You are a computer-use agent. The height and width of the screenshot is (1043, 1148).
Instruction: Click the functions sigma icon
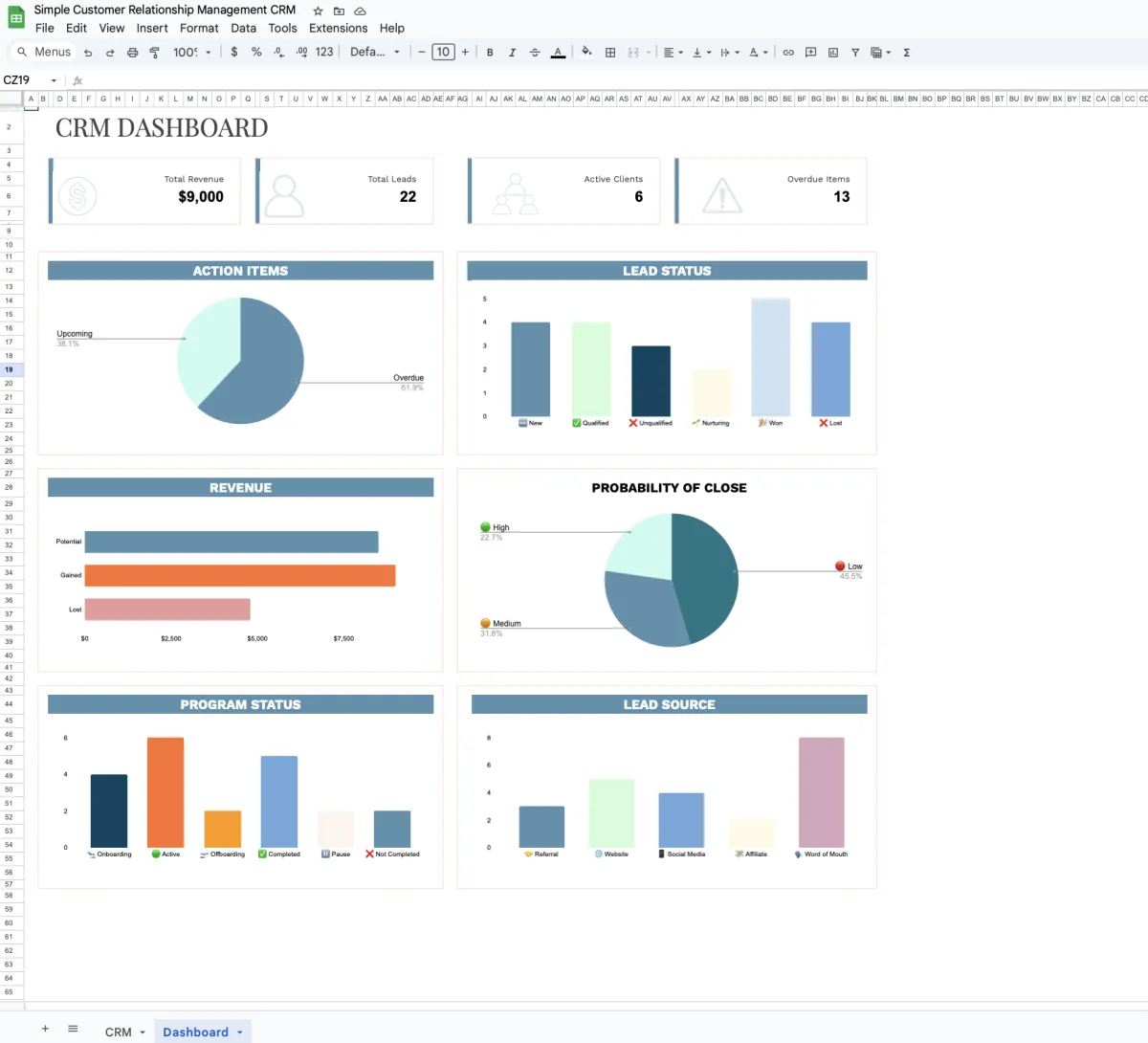pyautogui.click(x=906, y=53)
